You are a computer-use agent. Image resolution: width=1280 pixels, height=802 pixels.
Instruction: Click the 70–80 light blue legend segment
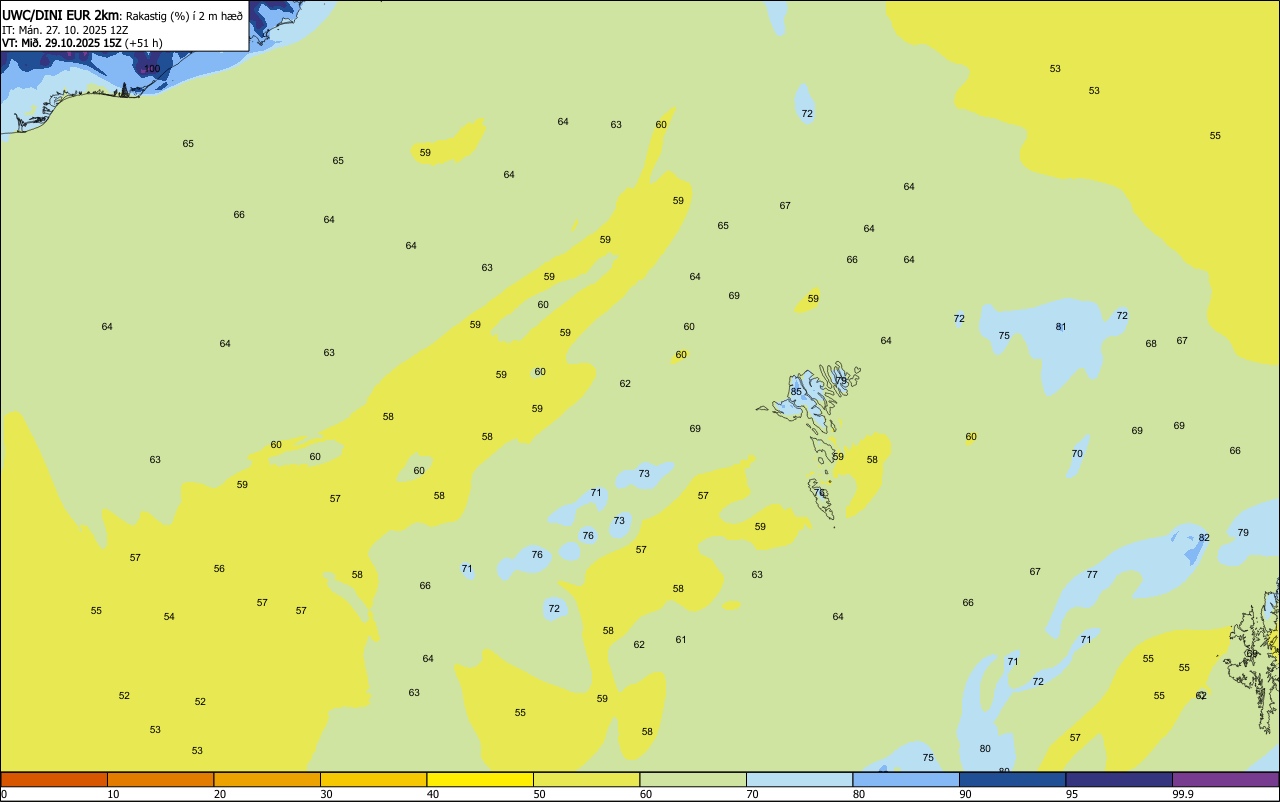tap(799, 779)
